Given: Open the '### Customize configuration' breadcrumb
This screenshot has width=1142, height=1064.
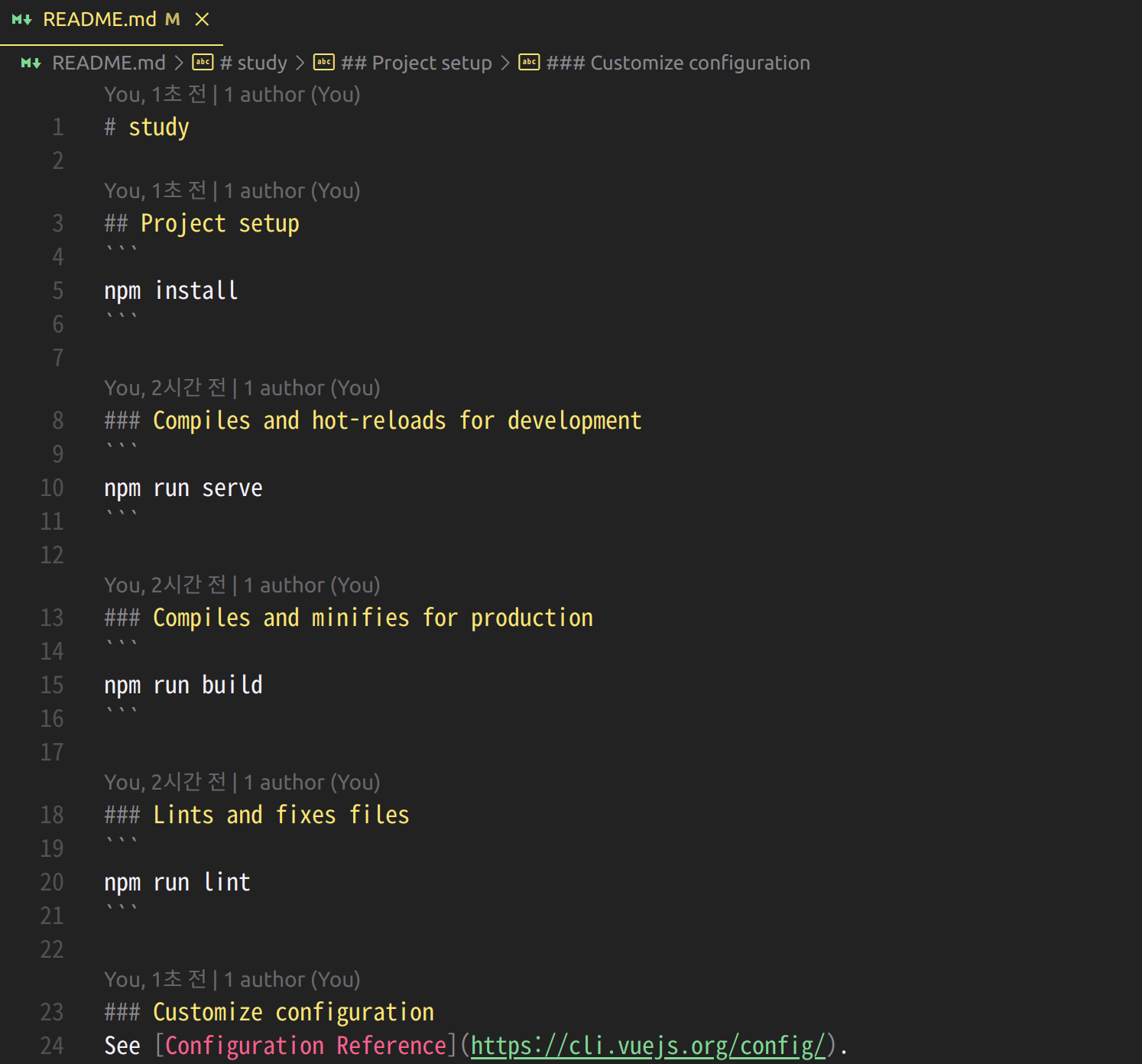Looking at the screenshot, I should 678,63.
